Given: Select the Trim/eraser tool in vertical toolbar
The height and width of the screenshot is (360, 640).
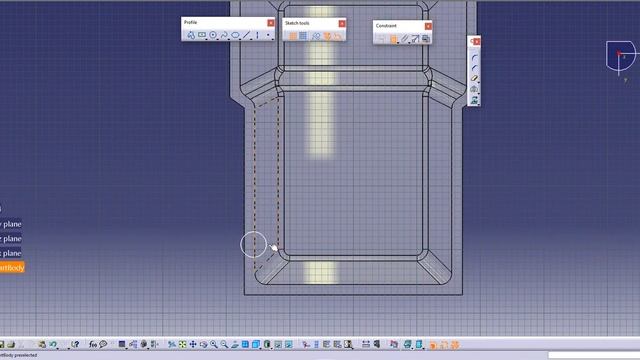Looking at the screenshot, I should pyautogui.click(x=474, y=78).
